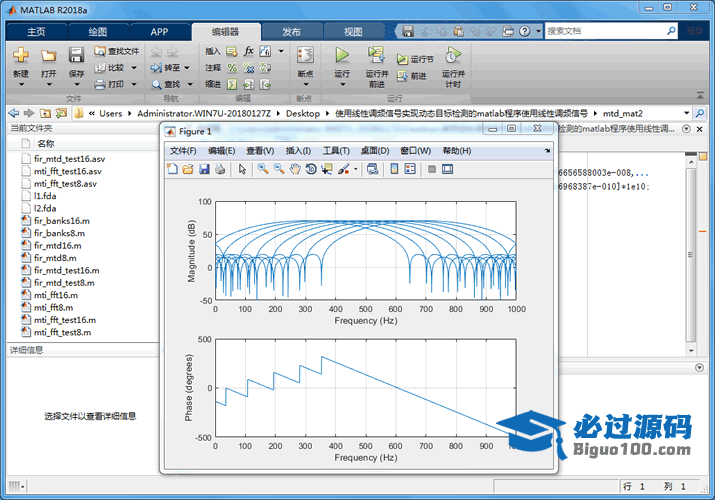Select Edit Plot arrow in Figure 1 toolbar
715x500 pixels.
[242, 169]
